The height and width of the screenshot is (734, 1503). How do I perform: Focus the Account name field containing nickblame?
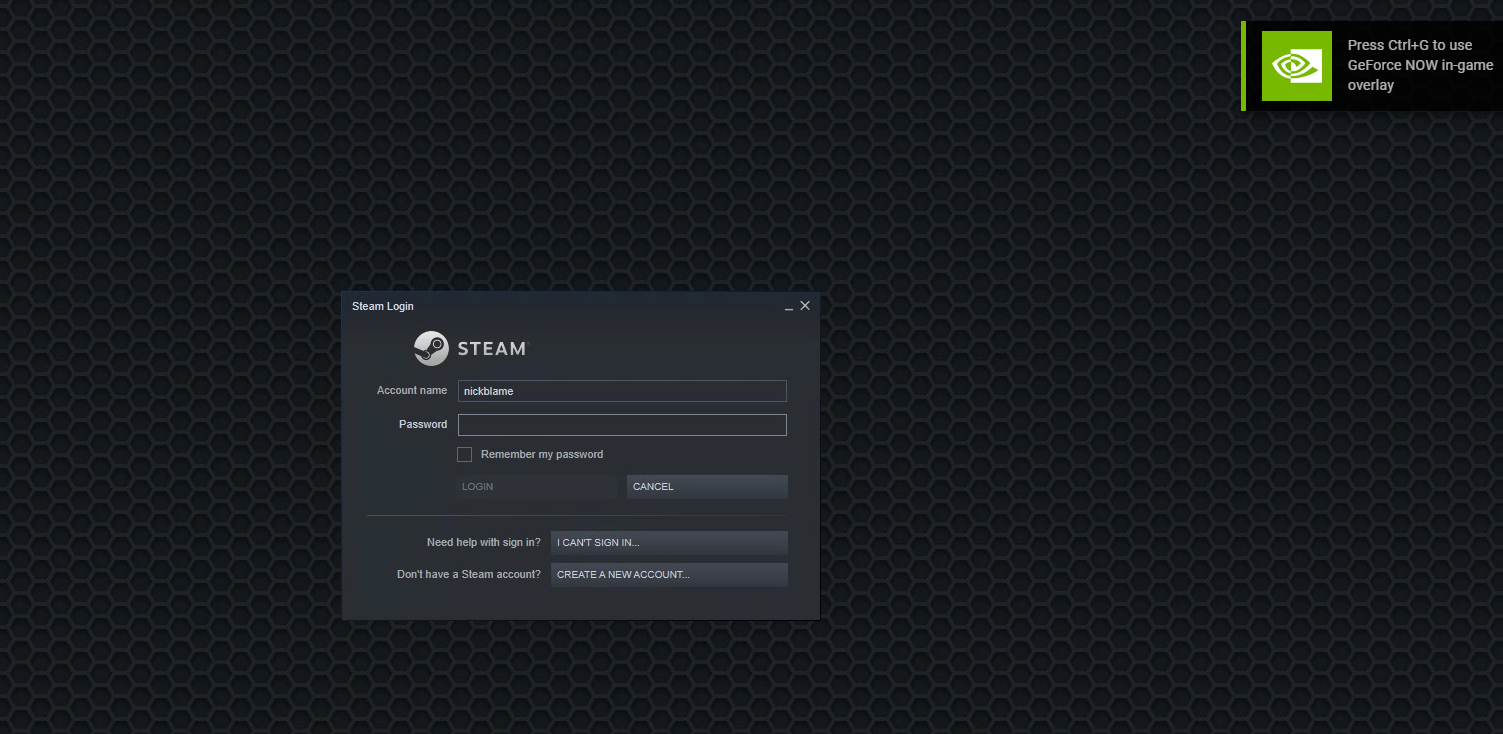622,391
